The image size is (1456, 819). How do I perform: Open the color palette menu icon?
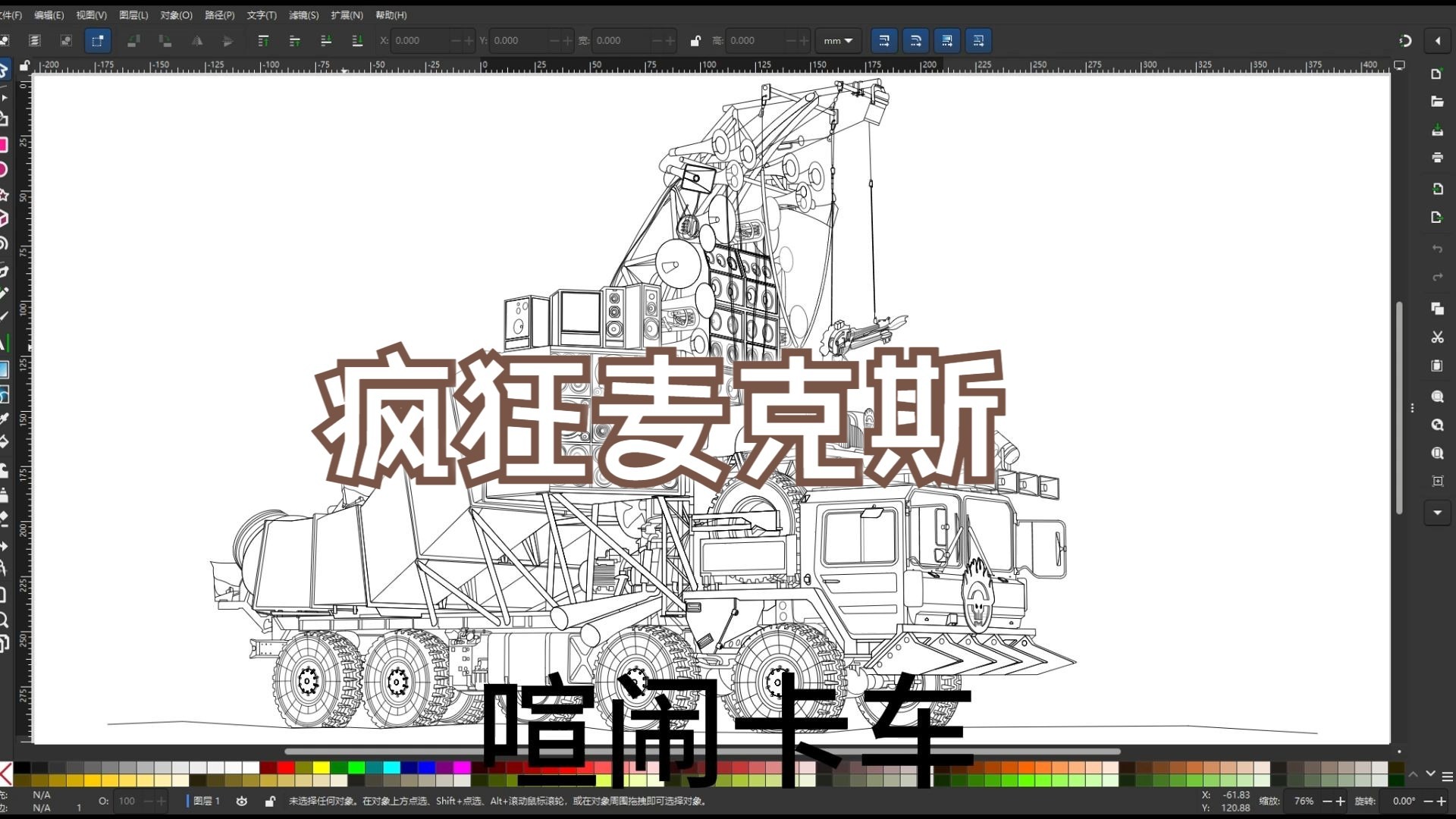[x=1447, y=777]
